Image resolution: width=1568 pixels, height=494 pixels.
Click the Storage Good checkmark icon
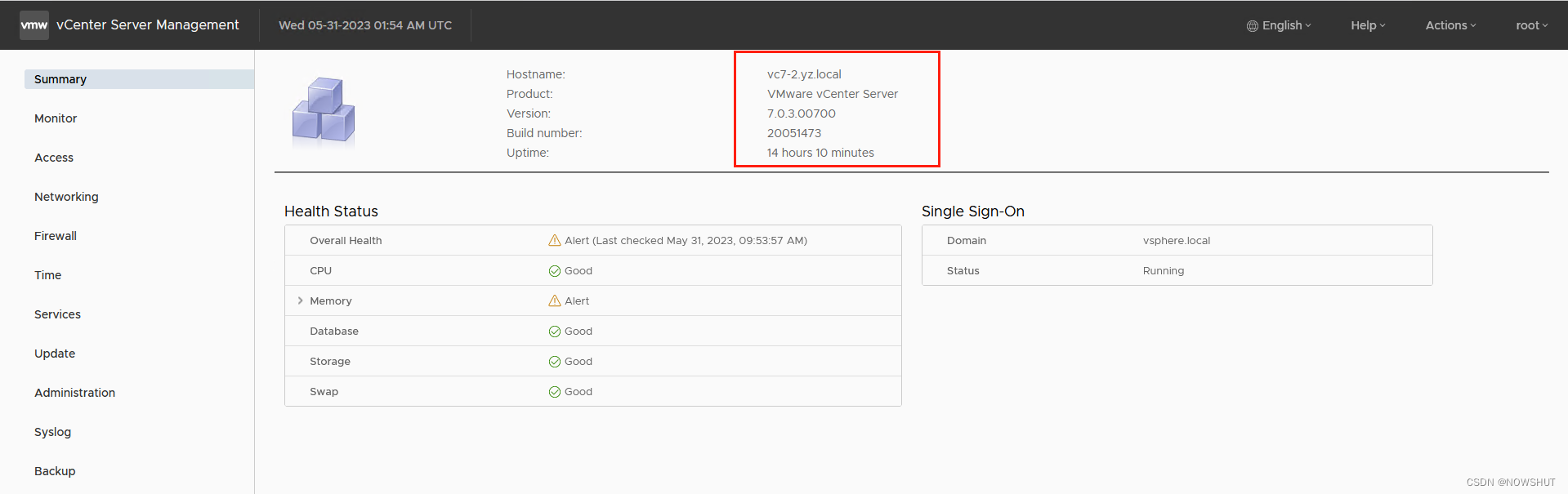click(555, 362)
